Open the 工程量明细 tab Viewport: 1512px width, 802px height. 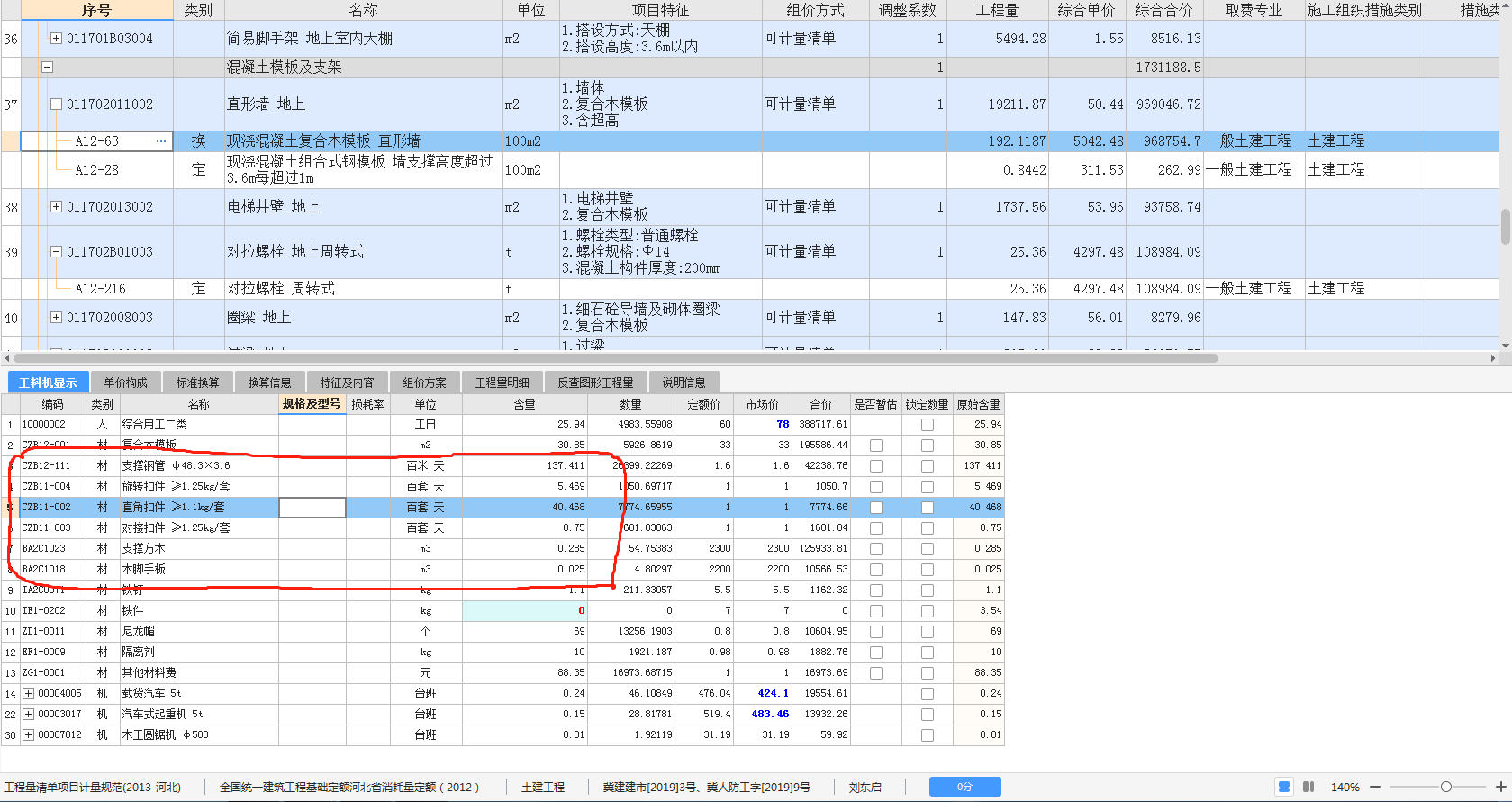502,383
